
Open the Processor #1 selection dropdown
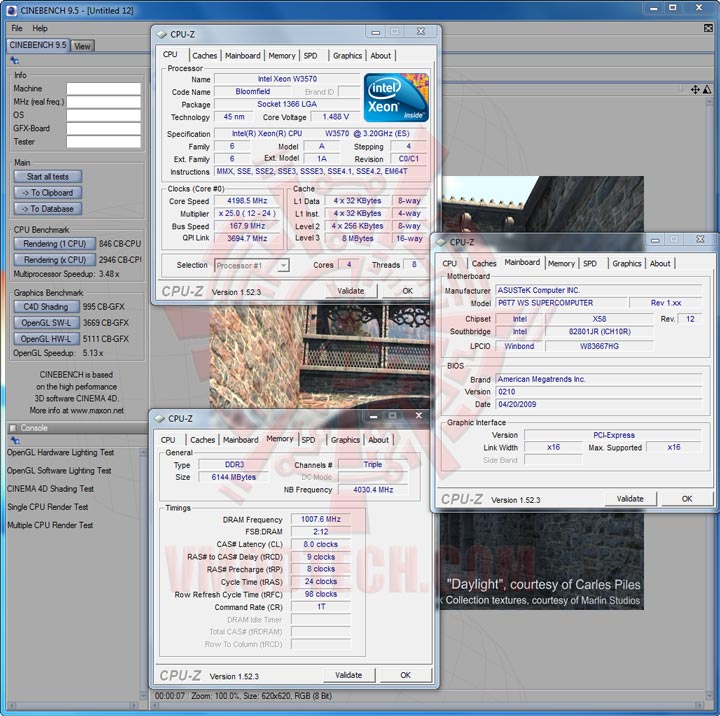coord(284,265)
